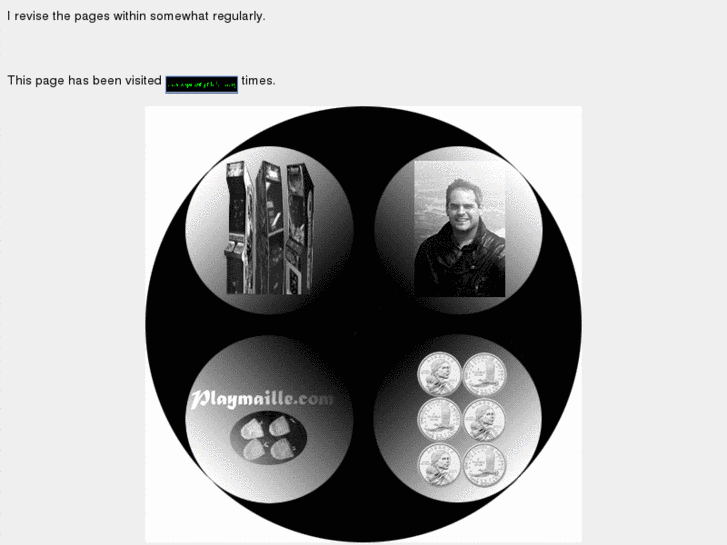Click the top-right eagle coin
Screen dimensions: 727x545
click(485, 374)
